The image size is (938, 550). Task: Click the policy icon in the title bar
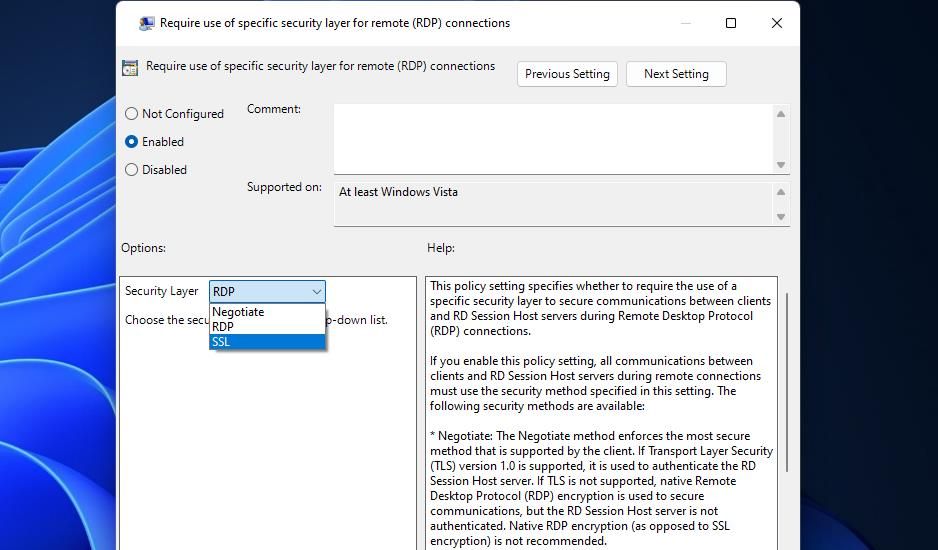147,23
